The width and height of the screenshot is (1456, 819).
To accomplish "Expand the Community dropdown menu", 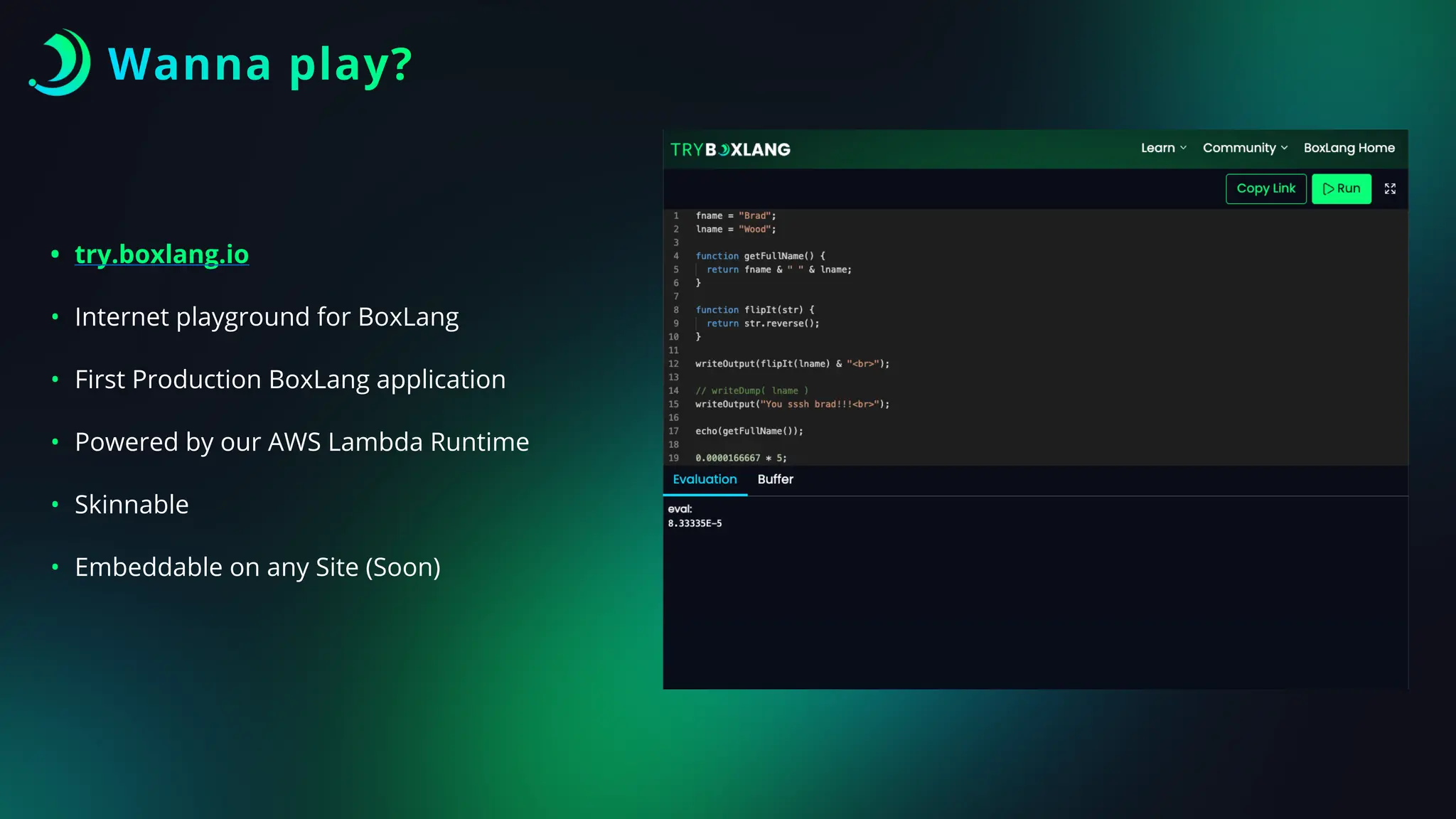I will (1245, 148).
